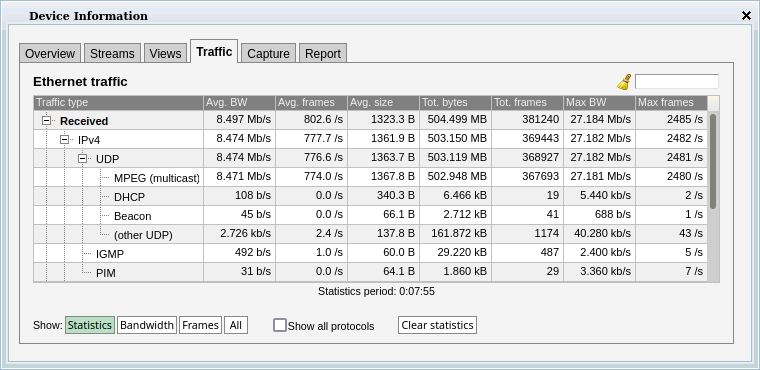Viewport: 760px width, 370px height.
Task: Select the DHCP traffic row
Action: click(x=370, y=196)
